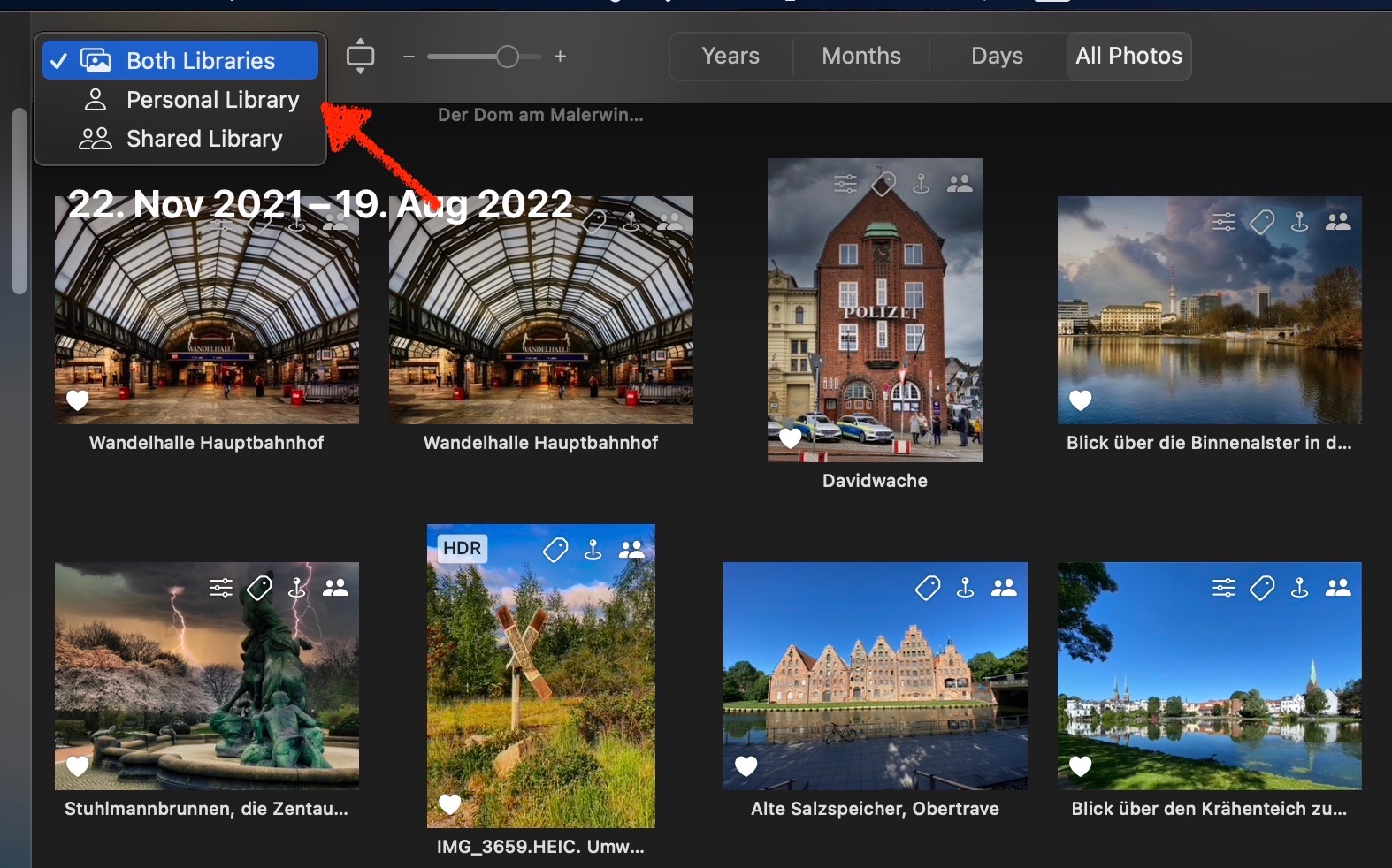Click the caption 'Der Dom am Malerwin...'
This screenshot has height=868, width=1392.
540,115
